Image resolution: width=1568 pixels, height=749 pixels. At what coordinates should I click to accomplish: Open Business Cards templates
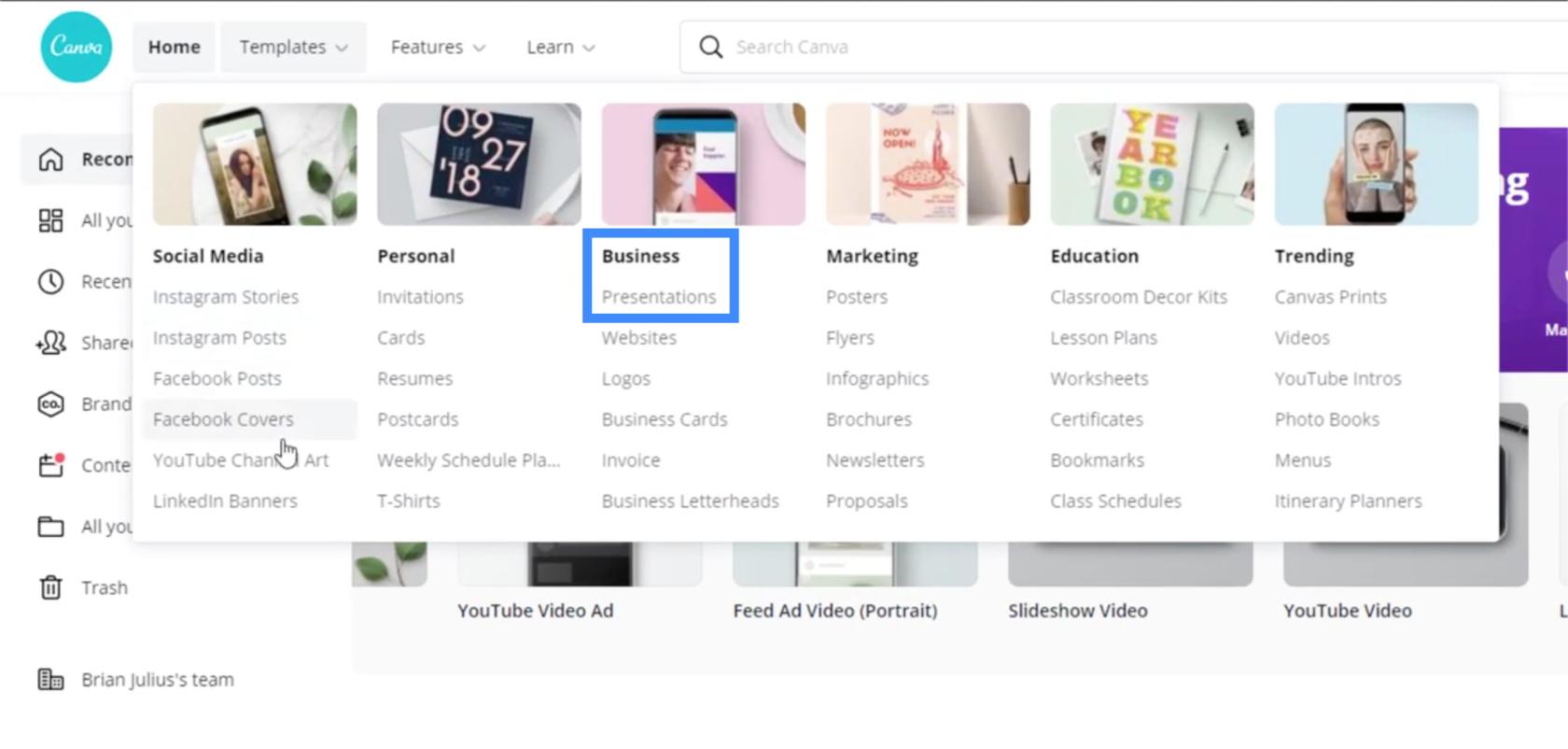click(665, 419)
